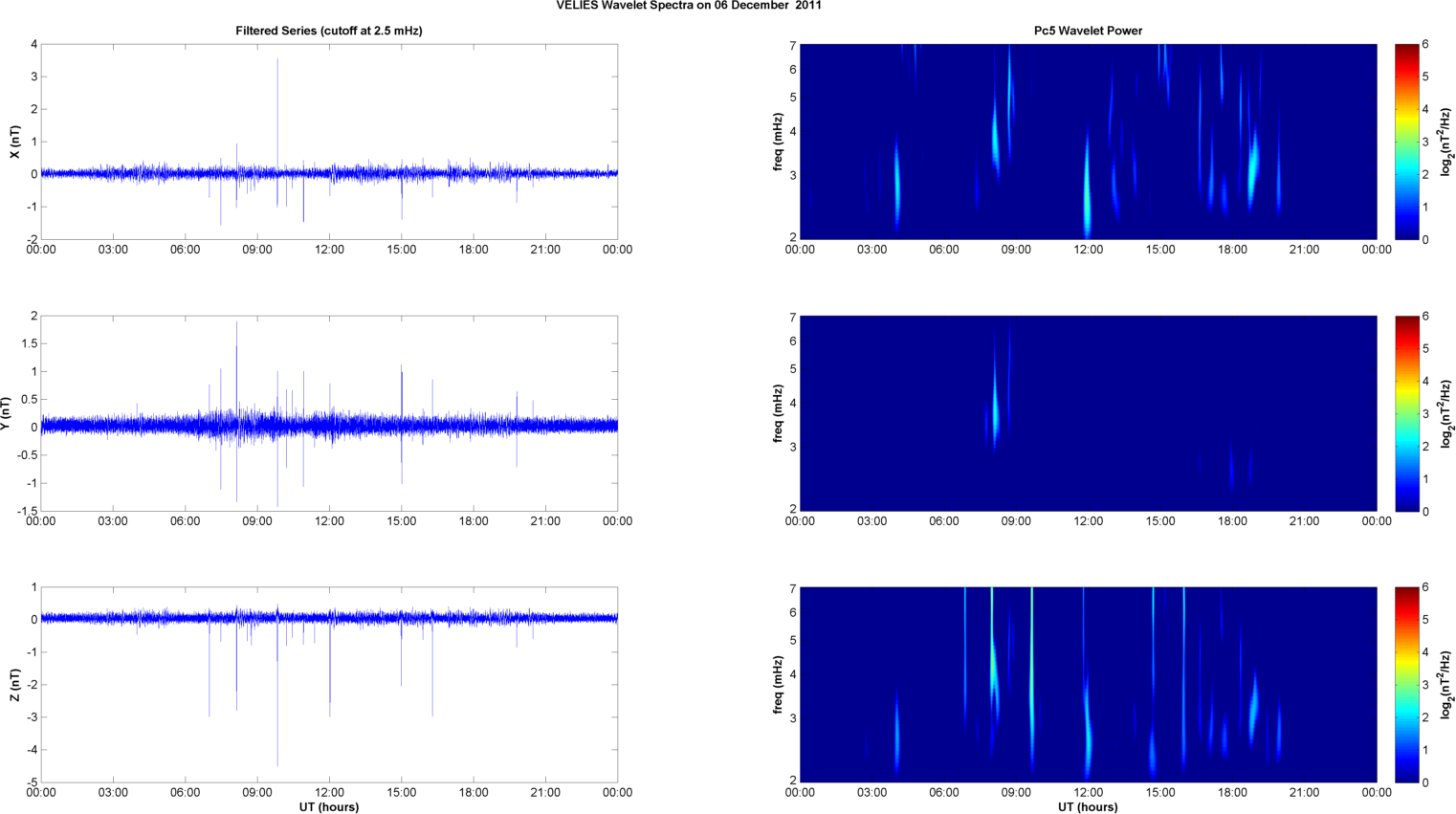The image size is (1456, 814).
Task: Click the 'Z (nT)' axis label
Action: coord(14,685)
